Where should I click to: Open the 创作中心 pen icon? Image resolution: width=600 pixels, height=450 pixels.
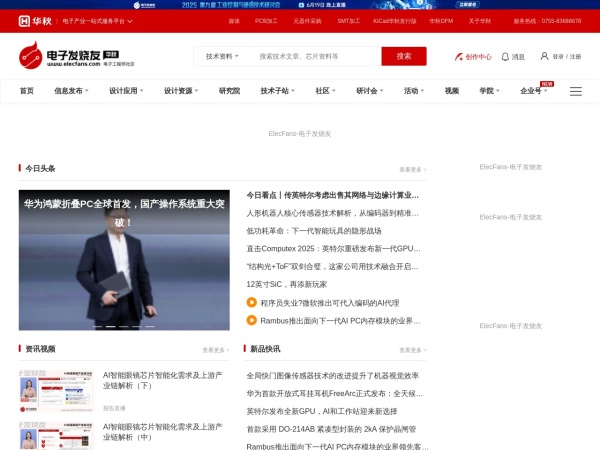point(458,57)
